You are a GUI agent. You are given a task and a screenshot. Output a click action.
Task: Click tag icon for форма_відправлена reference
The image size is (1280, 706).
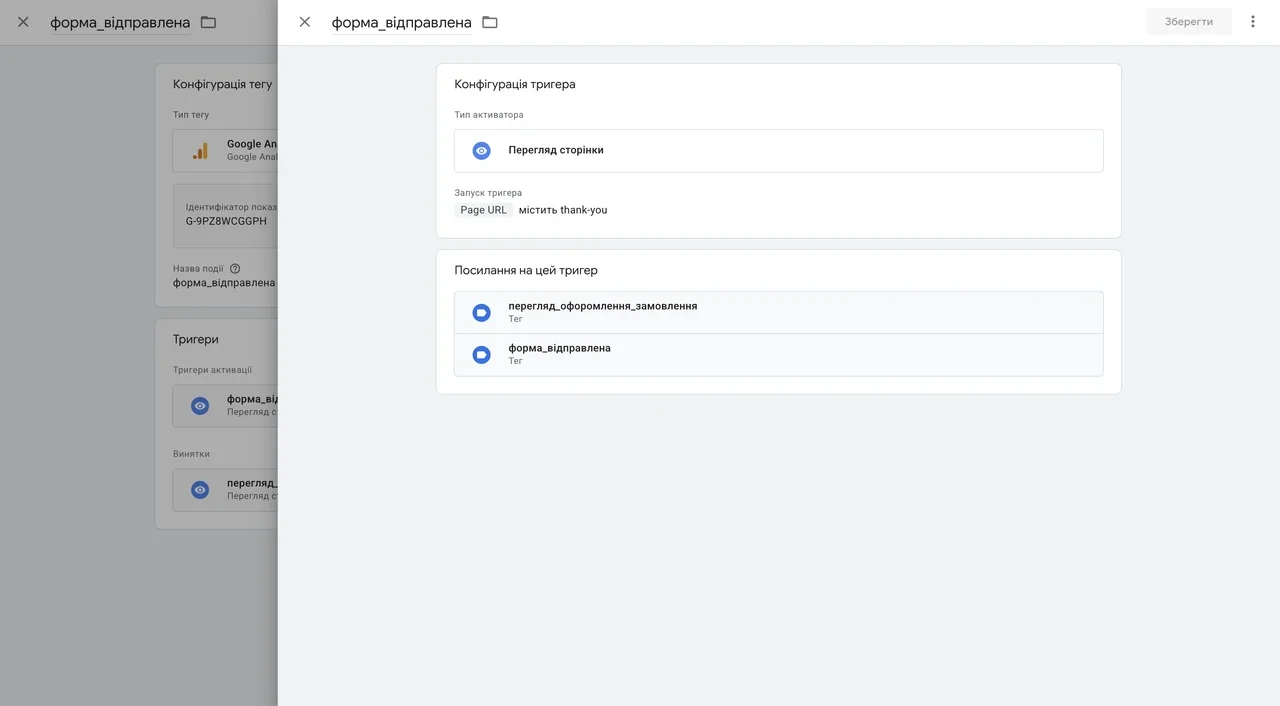481,355
